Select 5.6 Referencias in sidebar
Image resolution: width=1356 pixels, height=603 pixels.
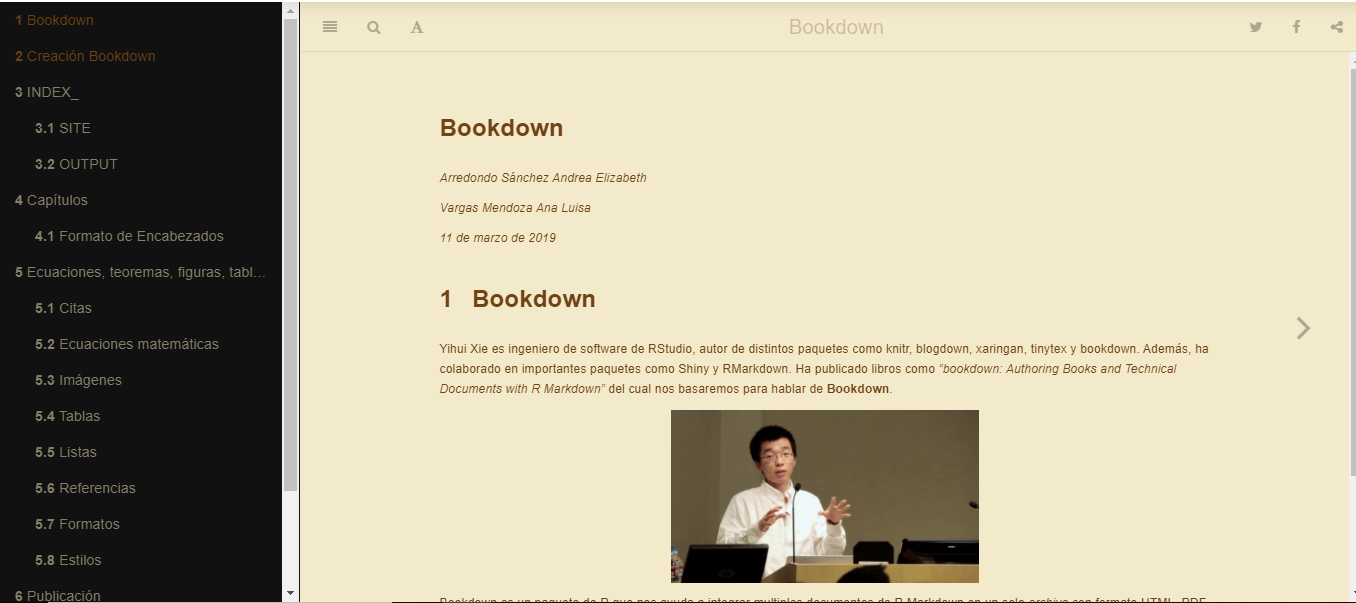(x=85, y=488)
